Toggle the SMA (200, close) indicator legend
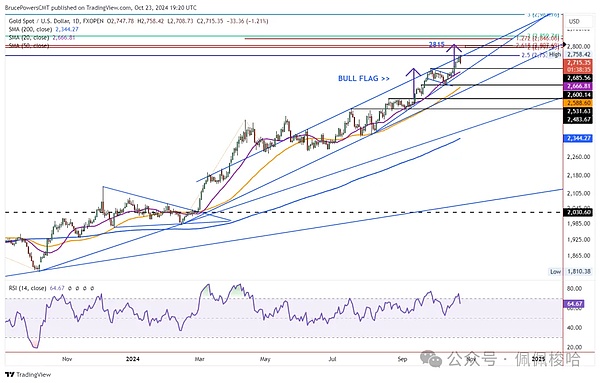The width and height of the screenshot is (600, 383). pos(44,29)
